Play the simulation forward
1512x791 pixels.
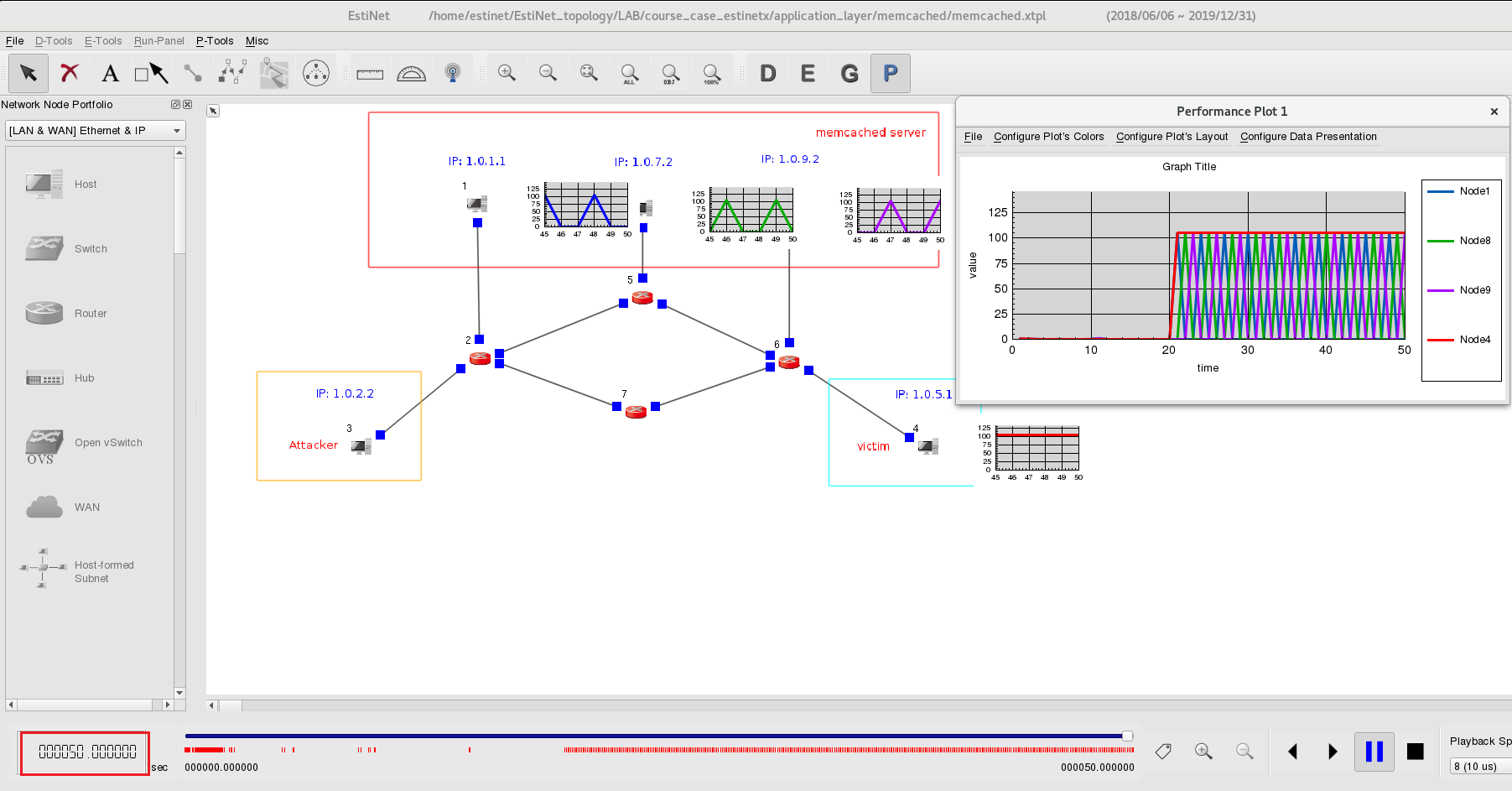(x=1333, y=752)
